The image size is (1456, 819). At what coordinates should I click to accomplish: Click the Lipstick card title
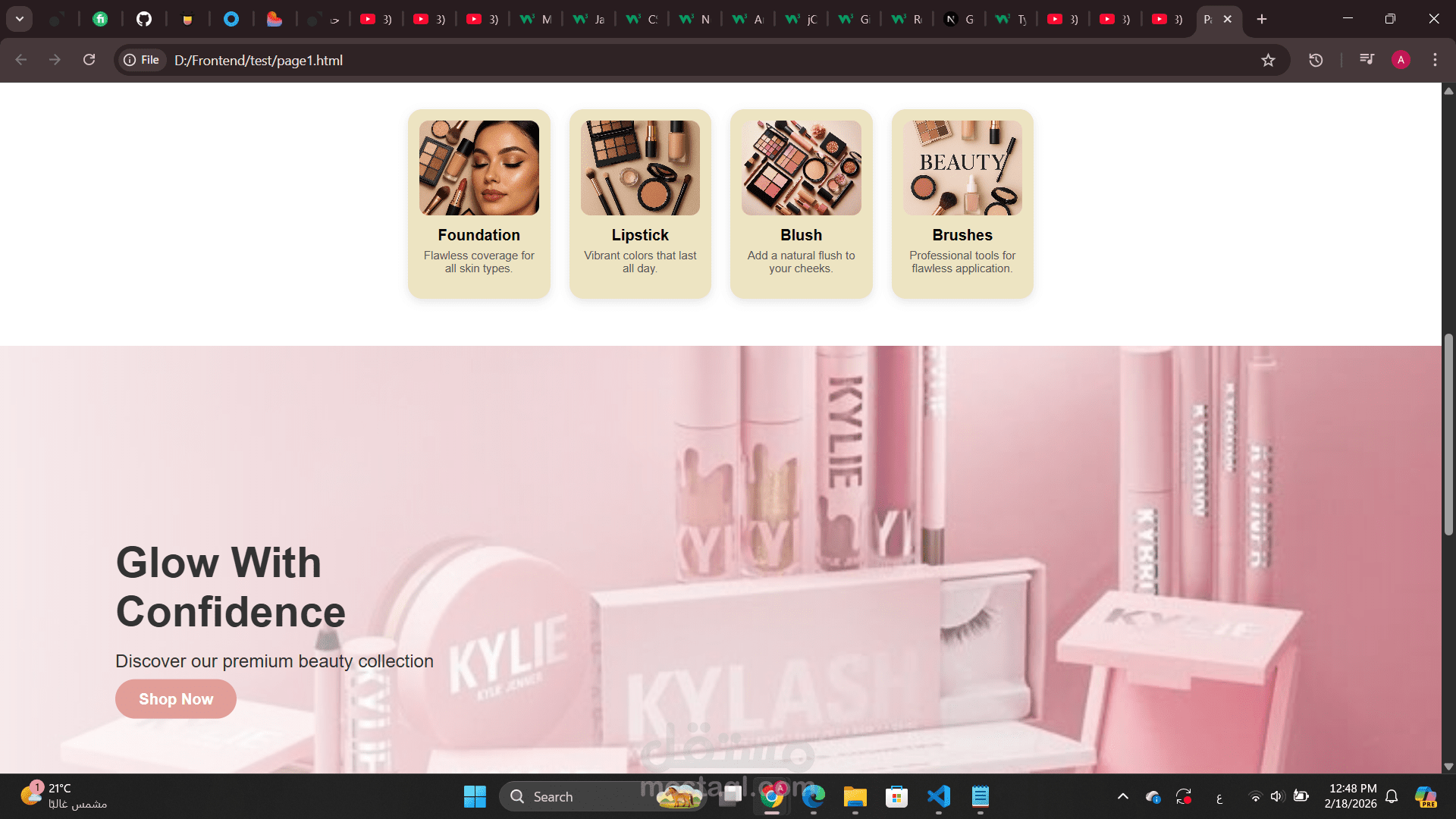640,235
